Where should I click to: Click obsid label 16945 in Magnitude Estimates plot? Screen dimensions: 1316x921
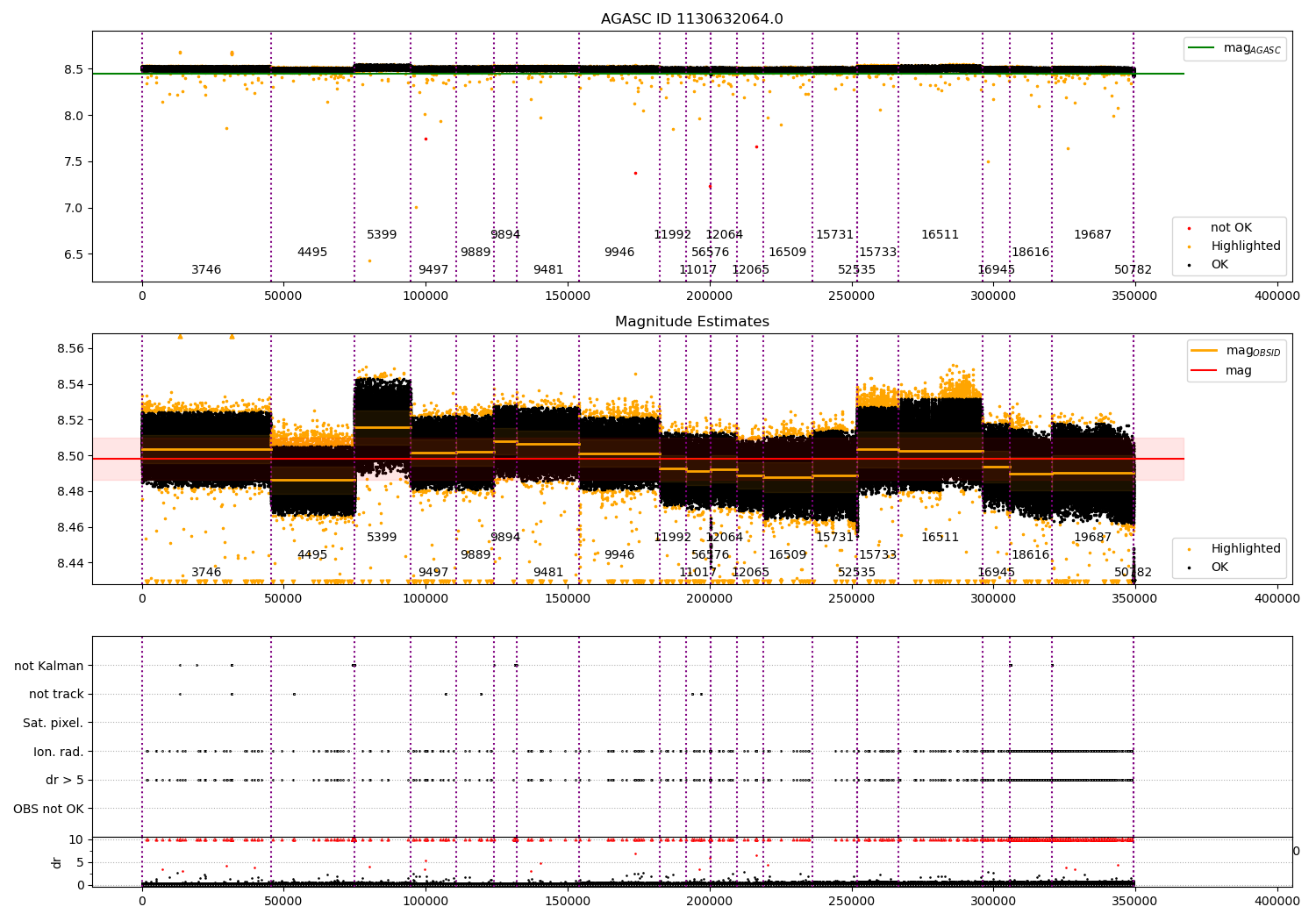pos(996,572)
